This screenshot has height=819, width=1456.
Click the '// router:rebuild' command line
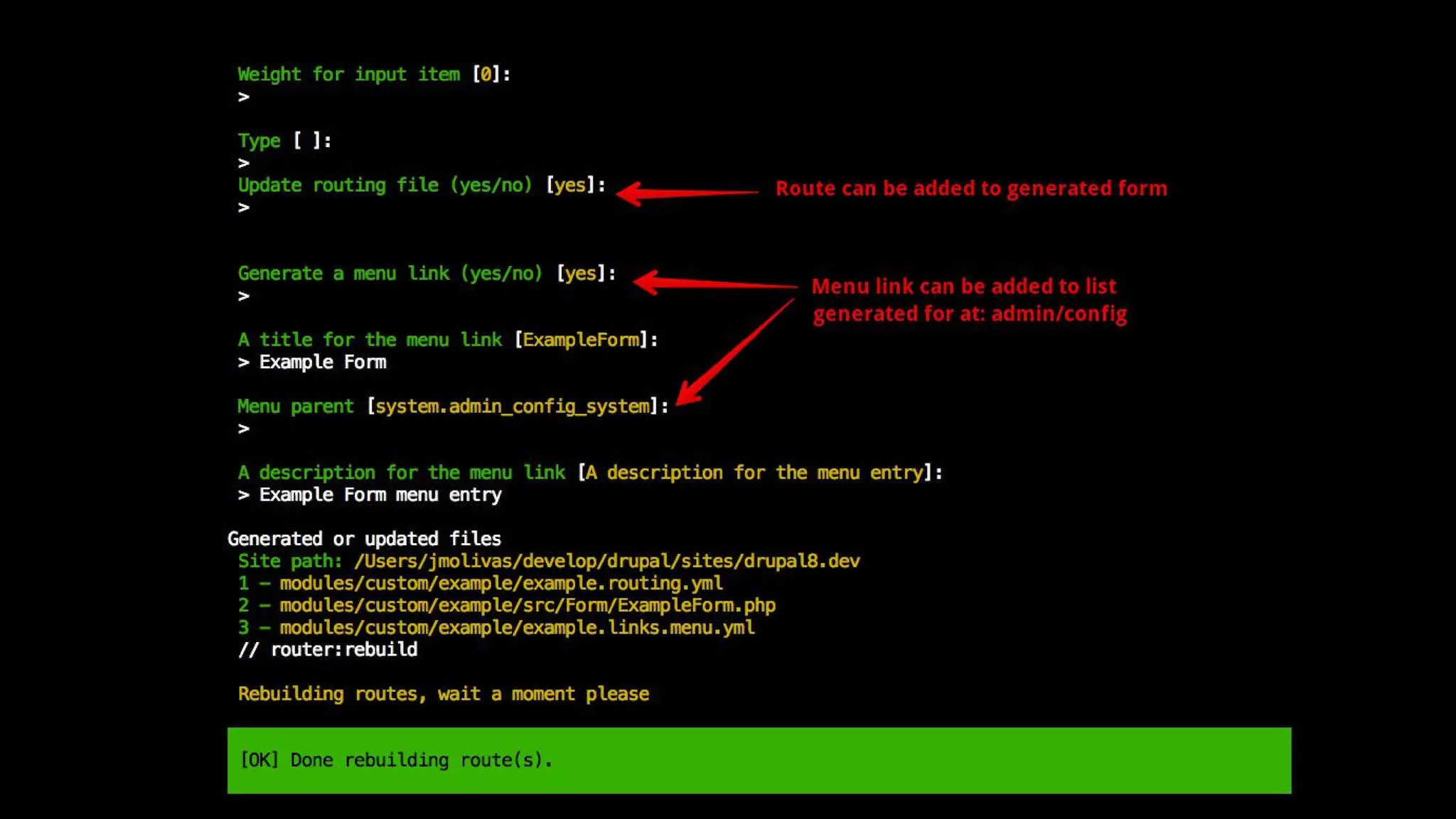coord(328,649)
